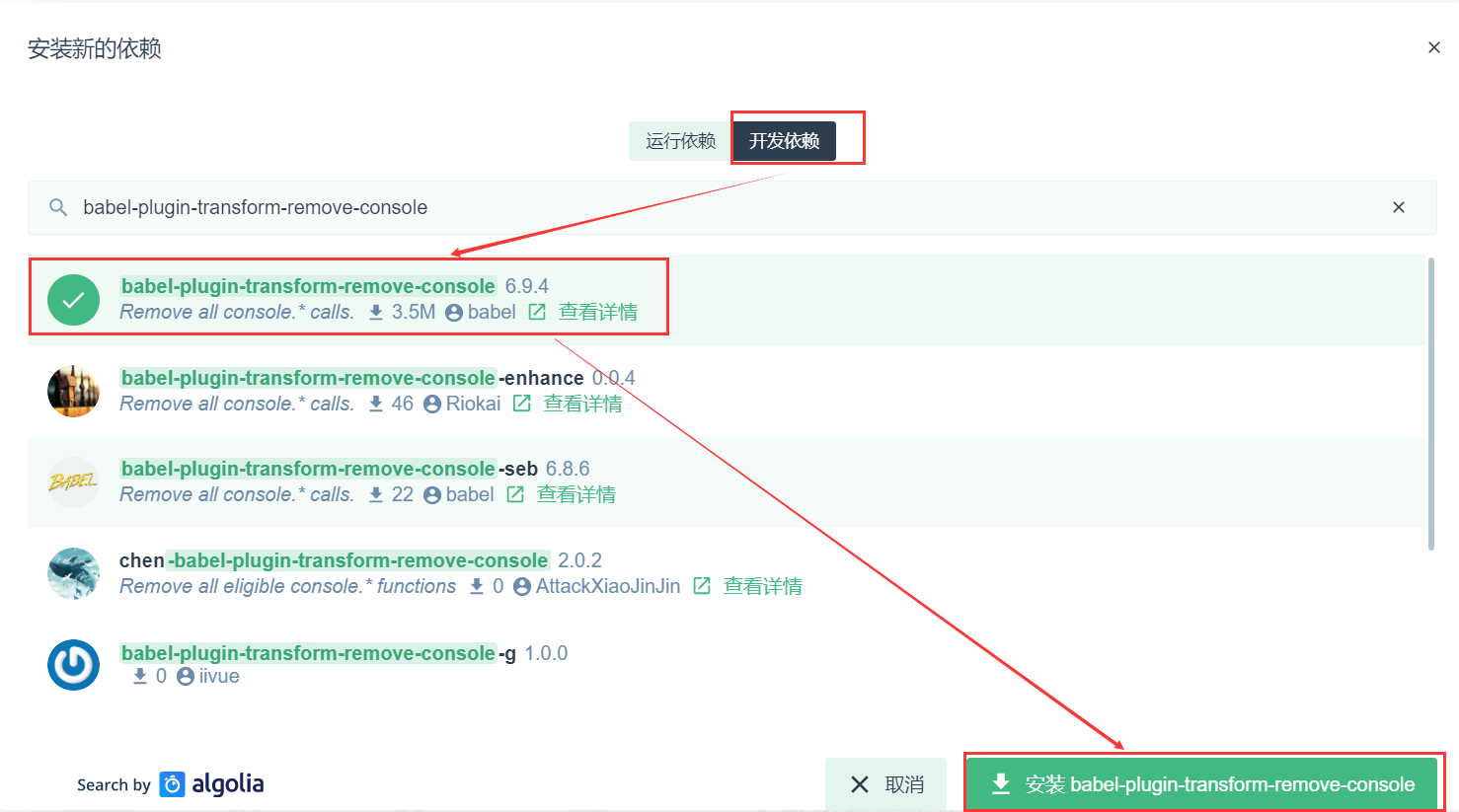
Task: Switch to the 开发依赖 tab
Action: (784, 141)
